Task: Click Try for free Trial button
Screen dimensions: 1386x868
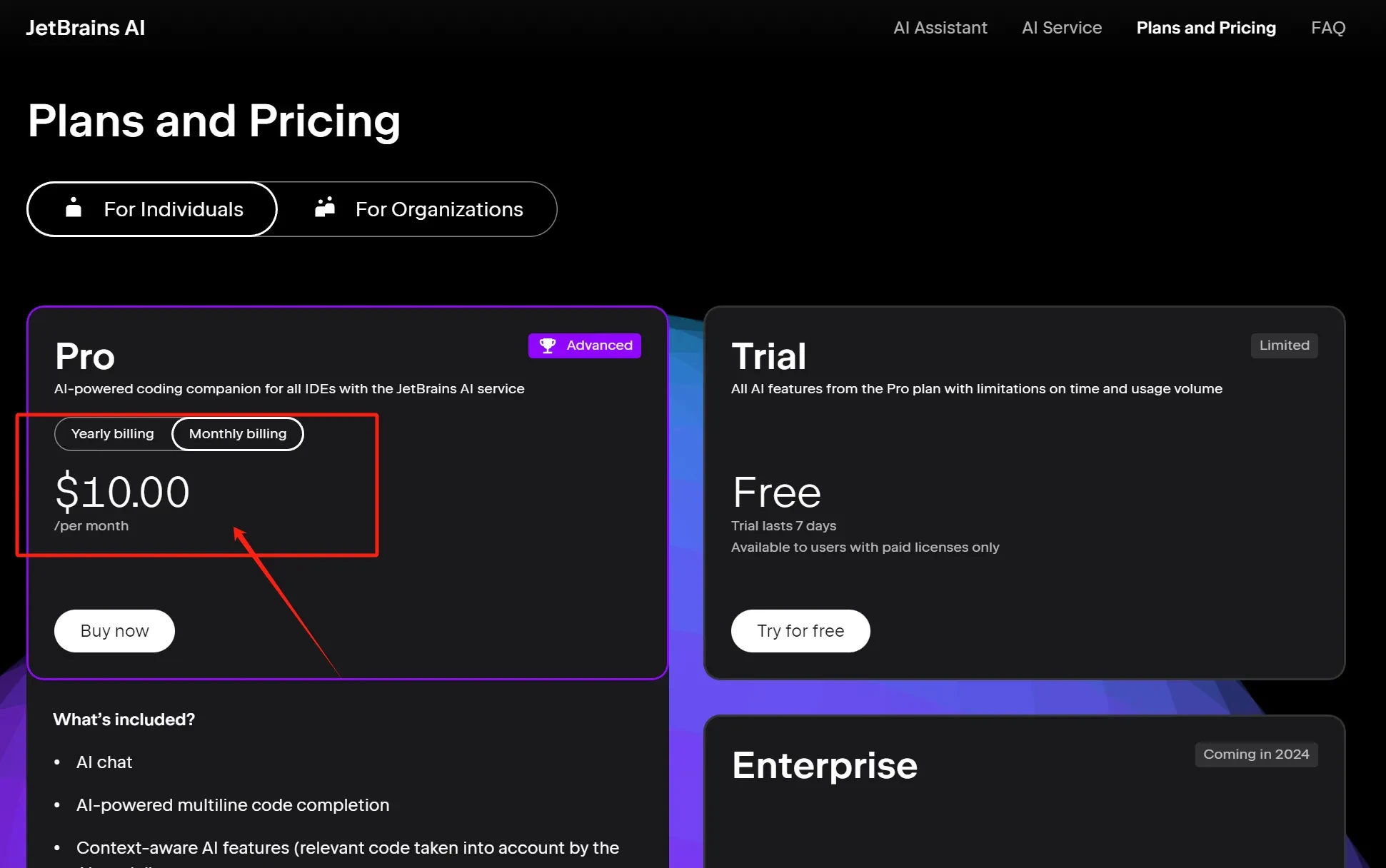Action: (800, 631)
